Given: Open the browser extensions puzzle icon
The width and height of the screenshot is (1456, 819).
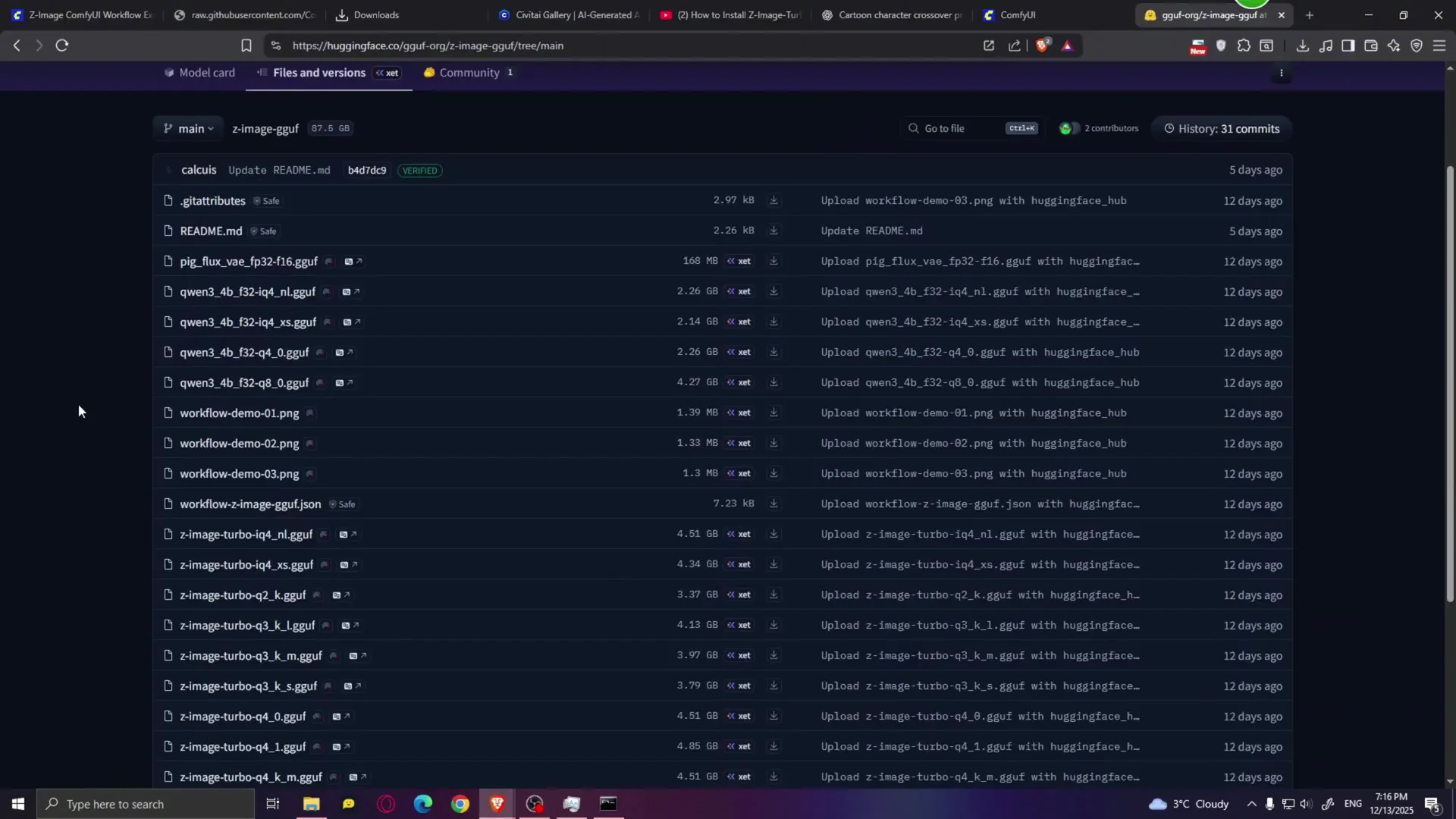Looking at the screenshot, I should click(x=1244, y=45).
